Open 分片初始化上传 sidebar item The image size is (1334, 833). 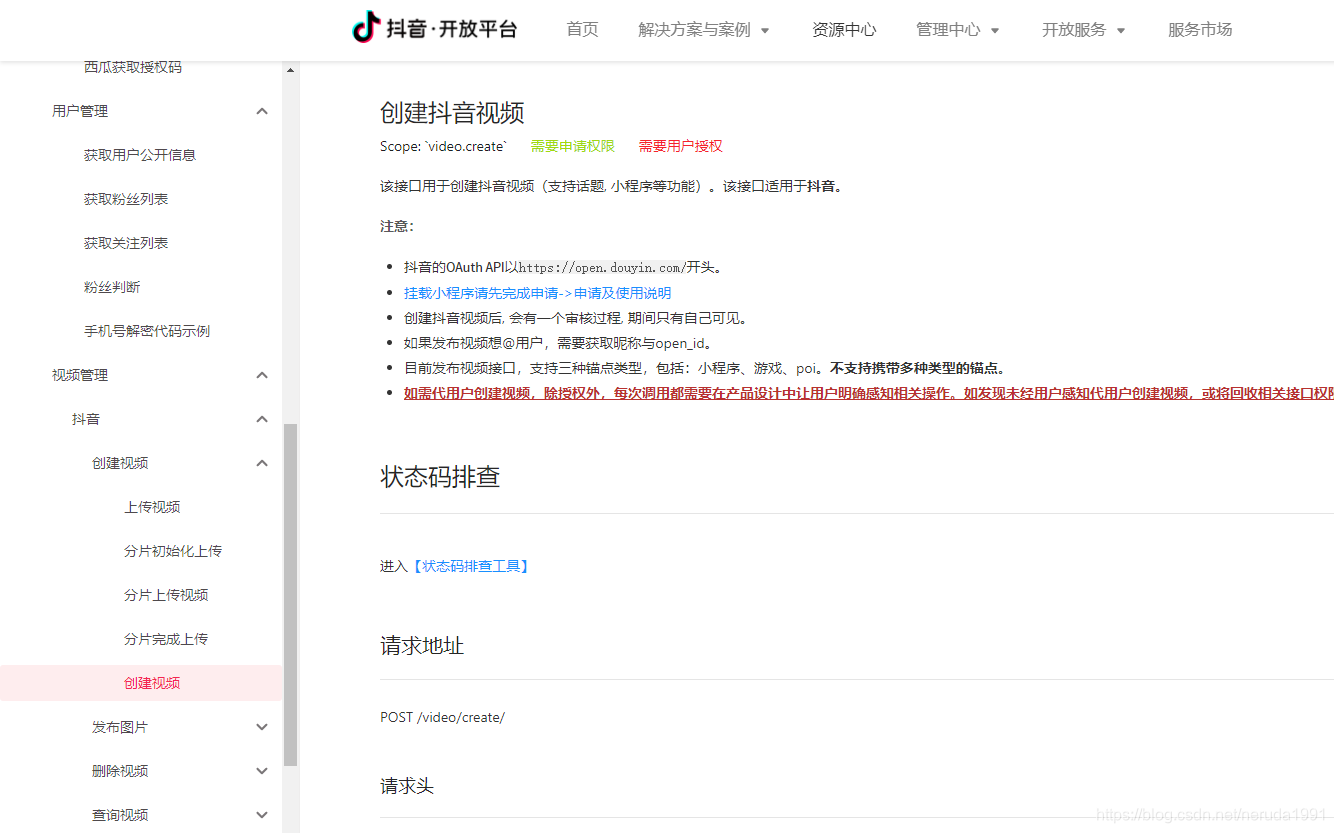tap(173, 551)
